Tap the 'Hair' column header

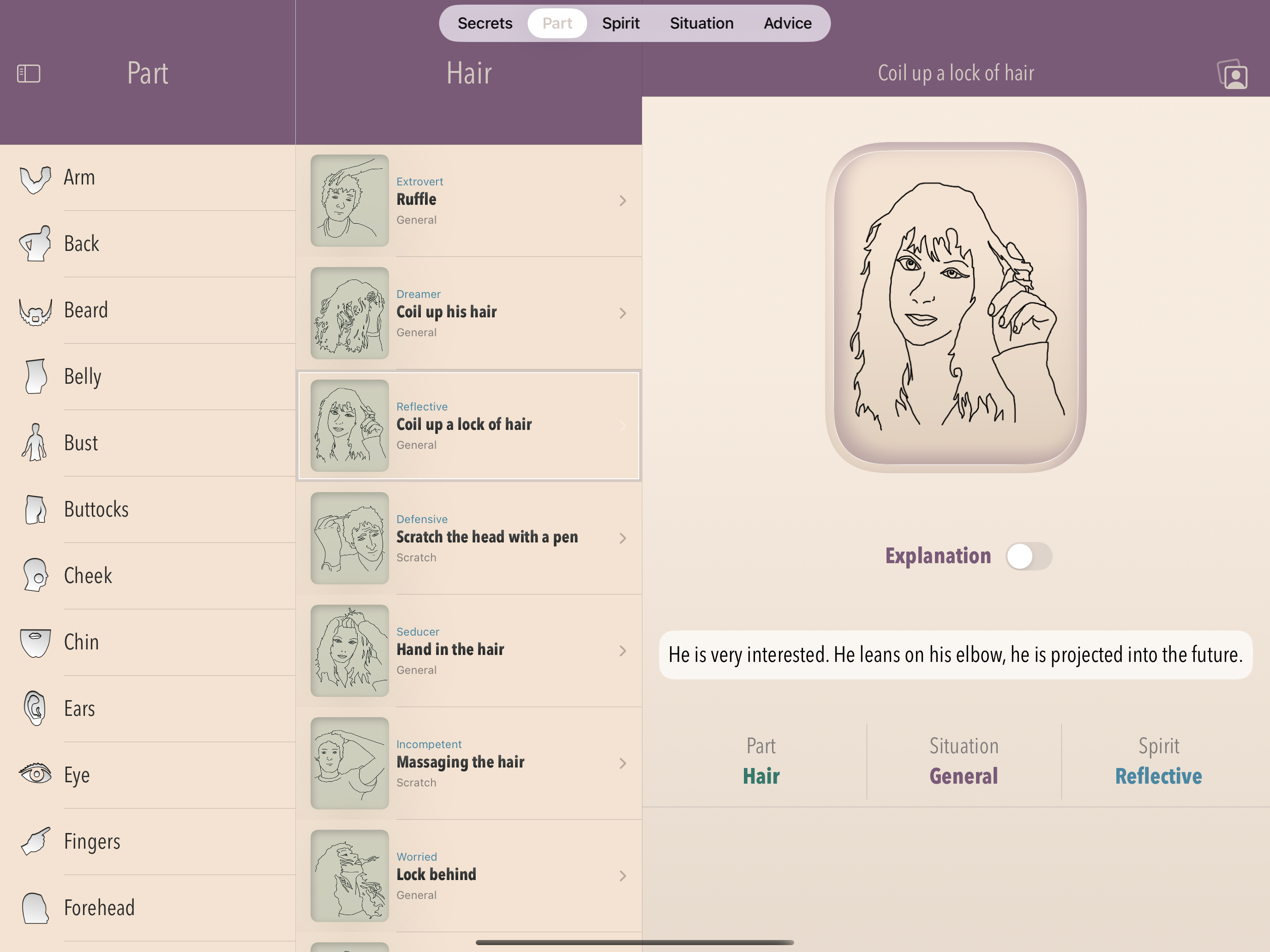coord(469,73)
